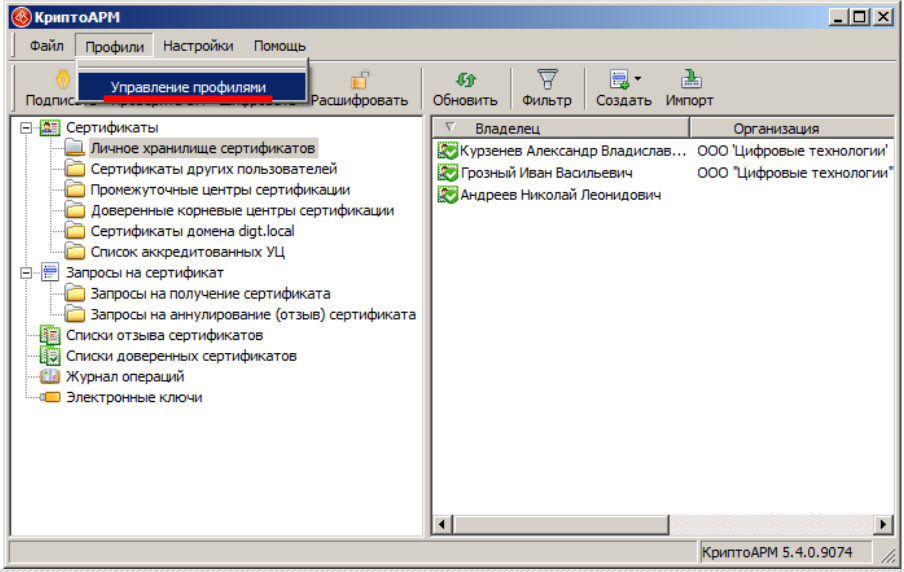Screen dimensions: 904x572
Task: Click the Журнал операций book icon
Action: (50, 377)
